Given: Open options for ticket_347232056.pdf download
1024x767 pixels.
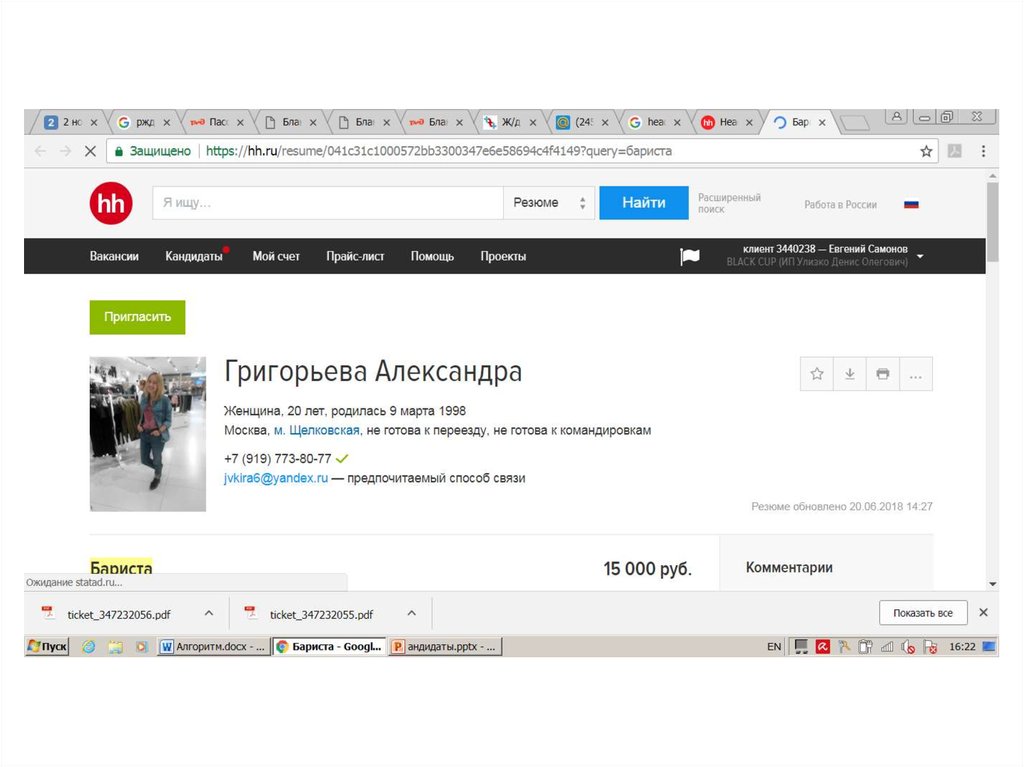Looking at the screenshot, I should (209, 613).
